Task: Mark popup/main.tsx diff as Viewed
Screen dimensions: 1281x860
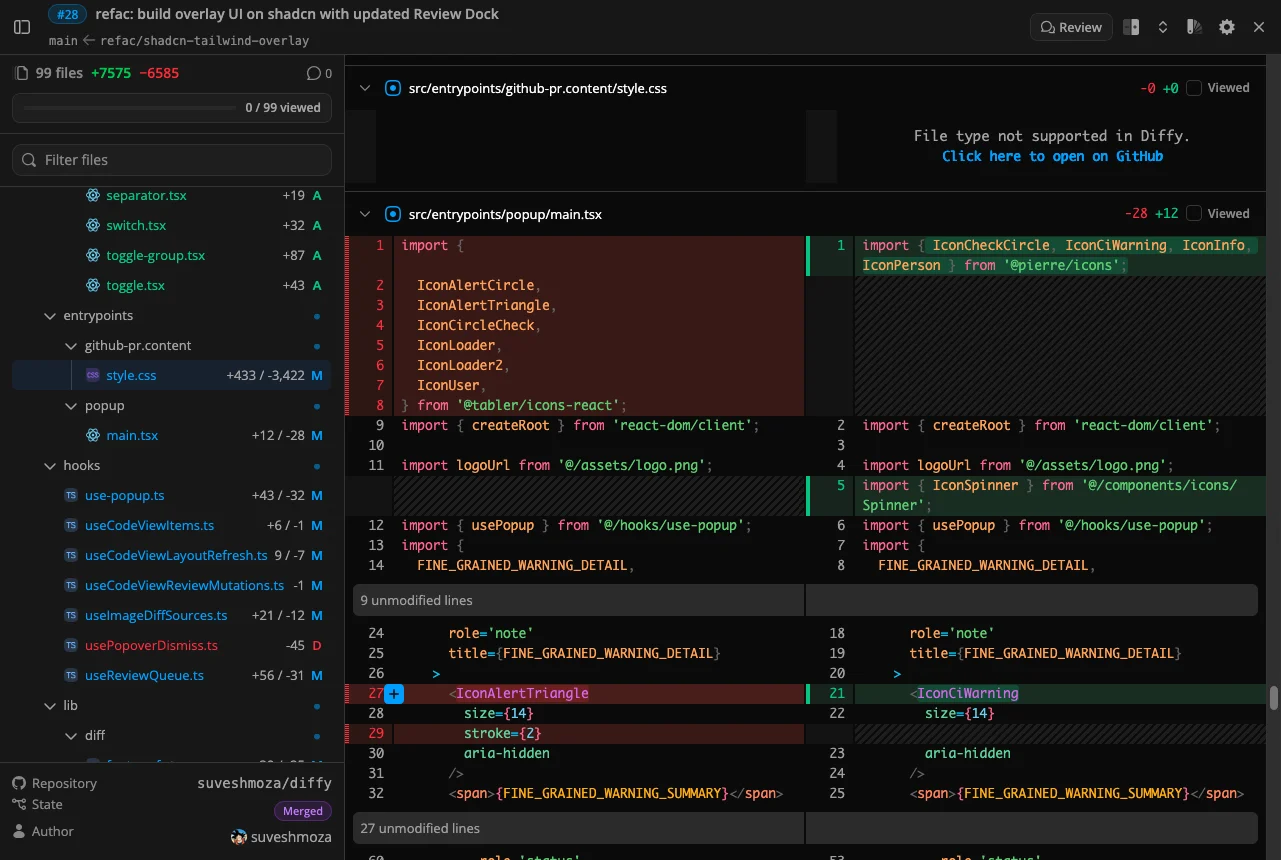Action: [x=1194, y=214]
